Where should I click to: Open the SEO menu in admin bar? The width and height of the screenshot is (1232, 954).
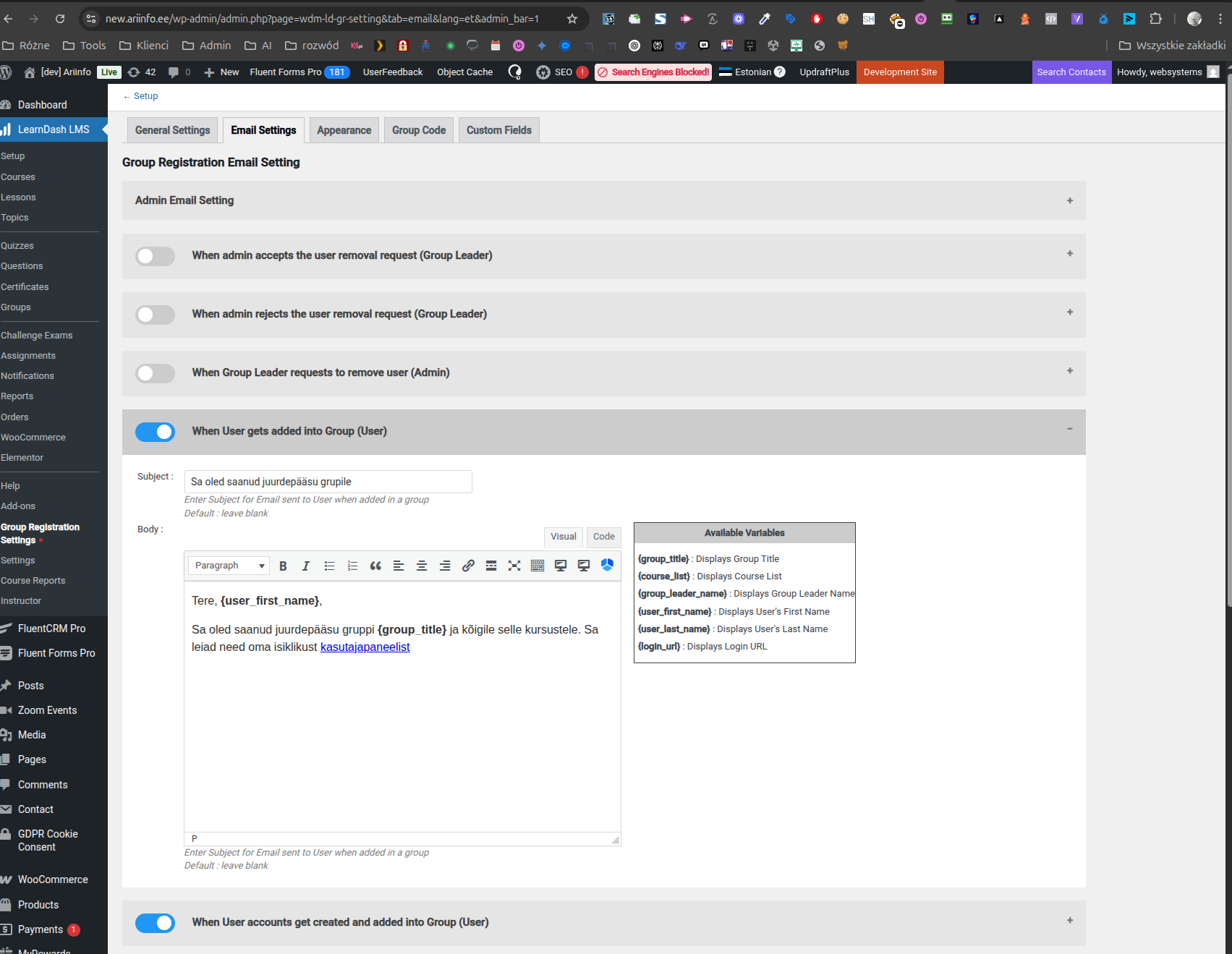pyautogui.click(x=562, y=72)
